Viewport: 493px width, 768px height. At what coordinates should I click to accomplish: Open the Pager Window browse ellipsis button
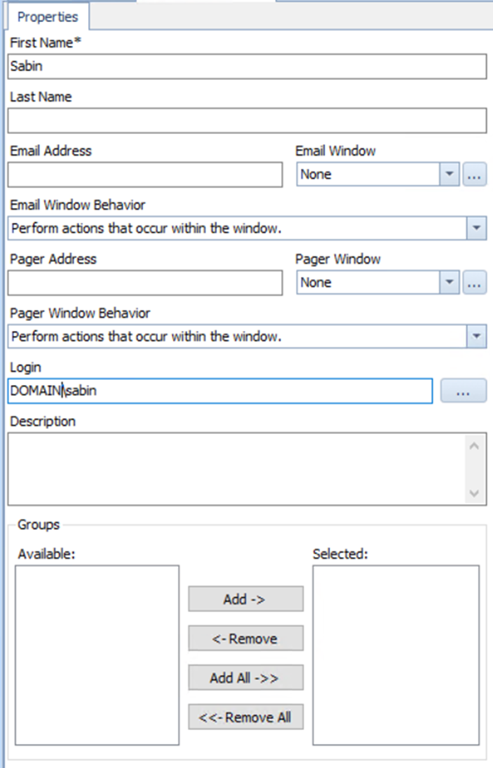(474, 283)
